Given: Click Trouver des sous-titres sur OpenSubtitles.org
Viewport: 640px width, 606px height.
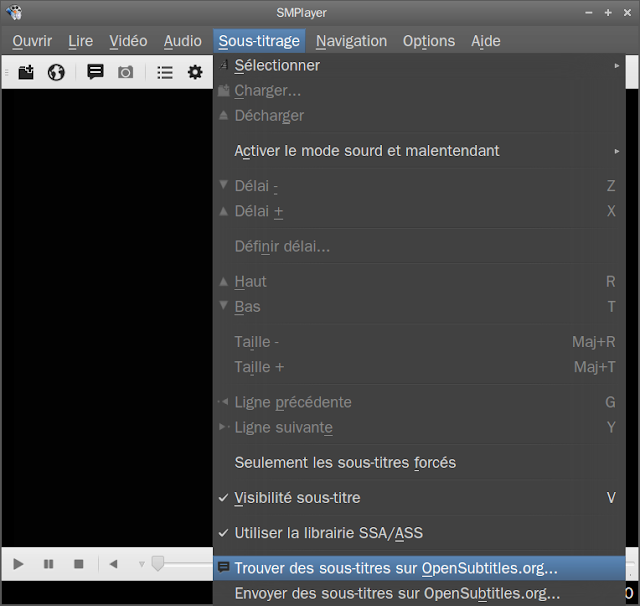Looking at the screenshot, I should tap(419, 568).
